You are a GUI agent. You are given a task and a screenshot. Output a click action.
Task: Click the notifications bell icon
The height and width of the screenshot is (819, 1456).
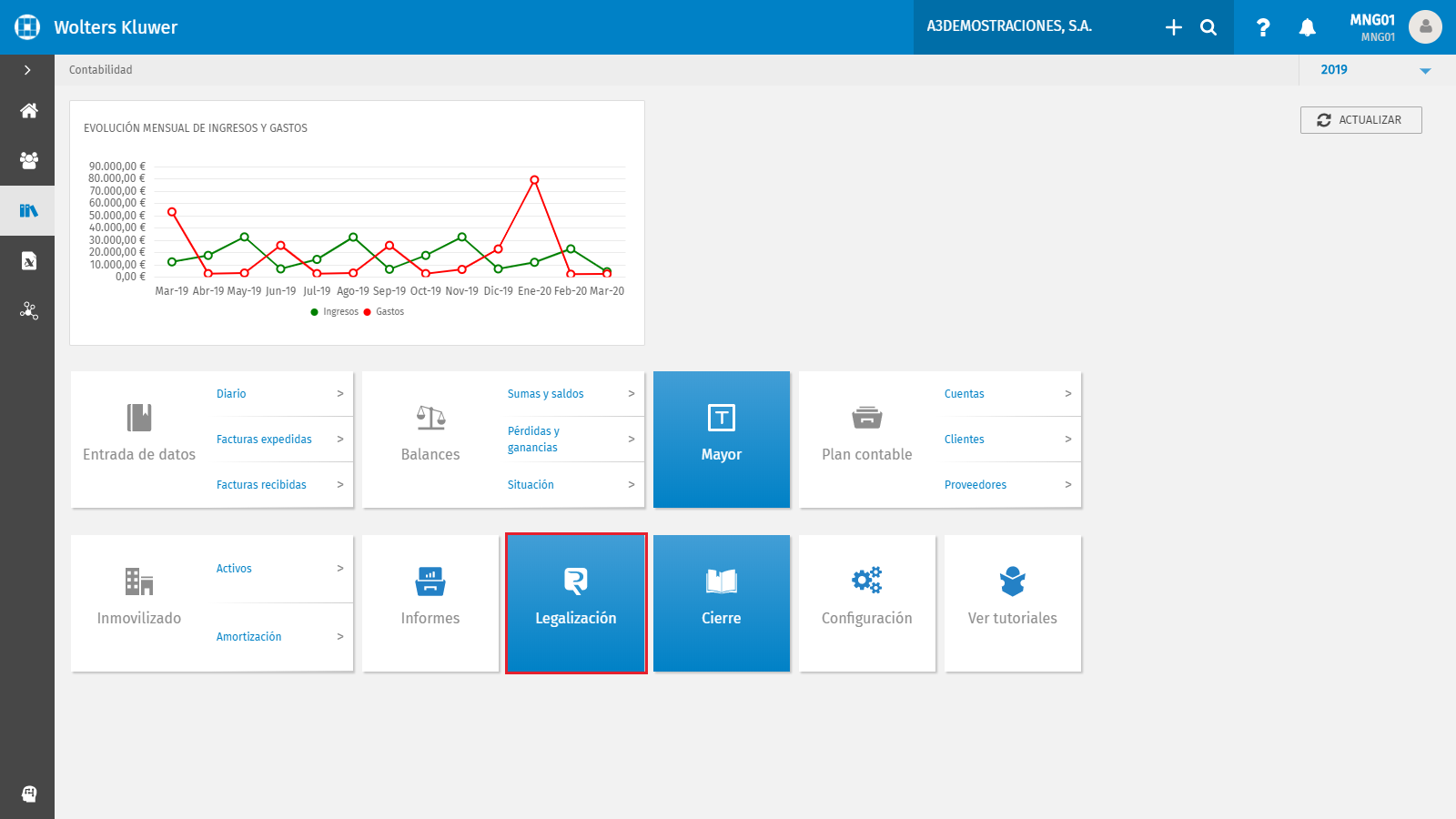pyautogui.click(x=1307, y=27)
